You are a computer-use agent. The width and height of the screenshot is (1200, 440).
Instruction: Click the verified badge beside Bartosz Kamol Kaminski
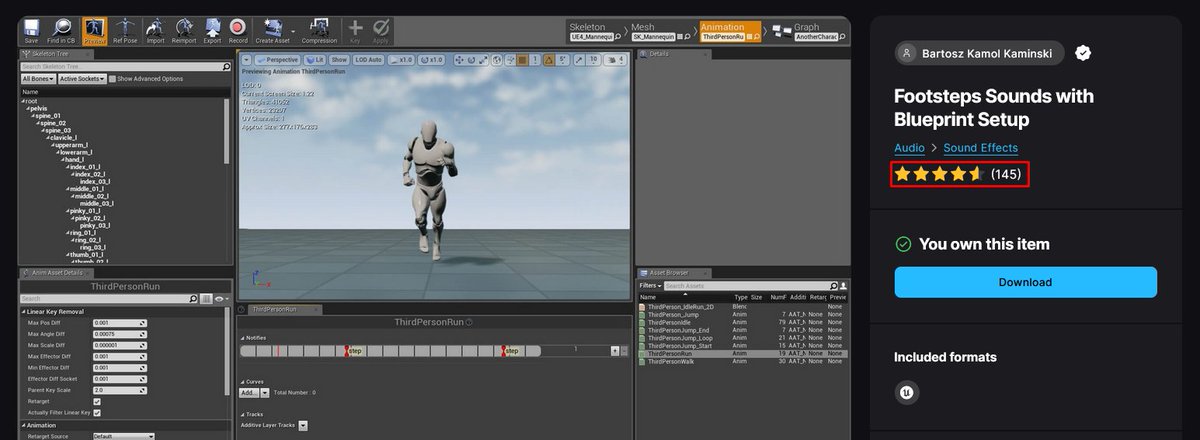[x=1083, y=53]
